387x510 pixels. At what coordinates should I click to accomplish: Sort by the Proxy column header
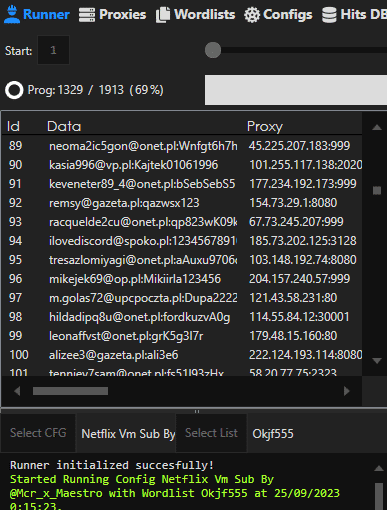coord(265,126)
